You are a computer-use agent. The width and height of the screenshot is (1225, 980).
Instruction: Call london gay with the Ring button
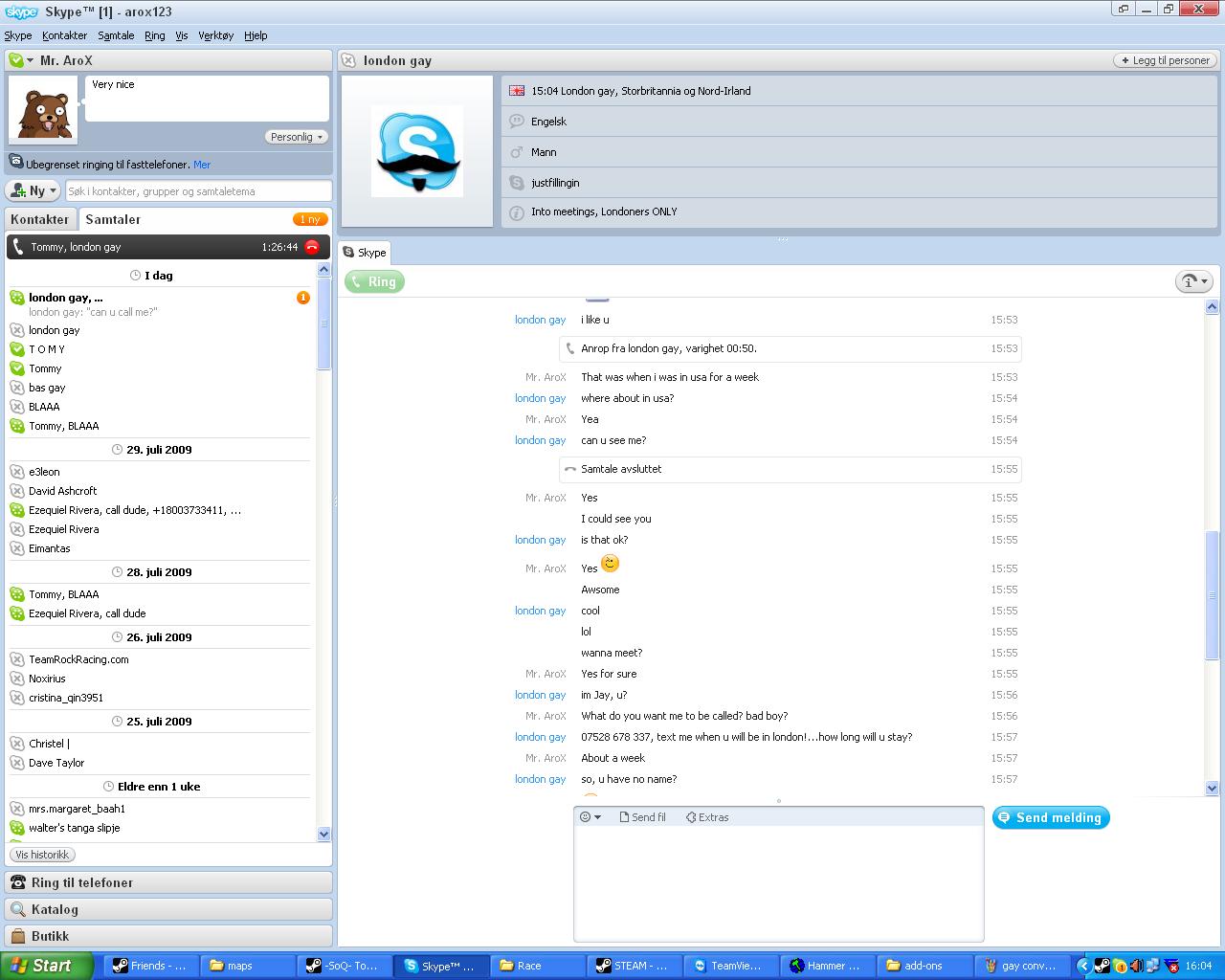(374, 281)
